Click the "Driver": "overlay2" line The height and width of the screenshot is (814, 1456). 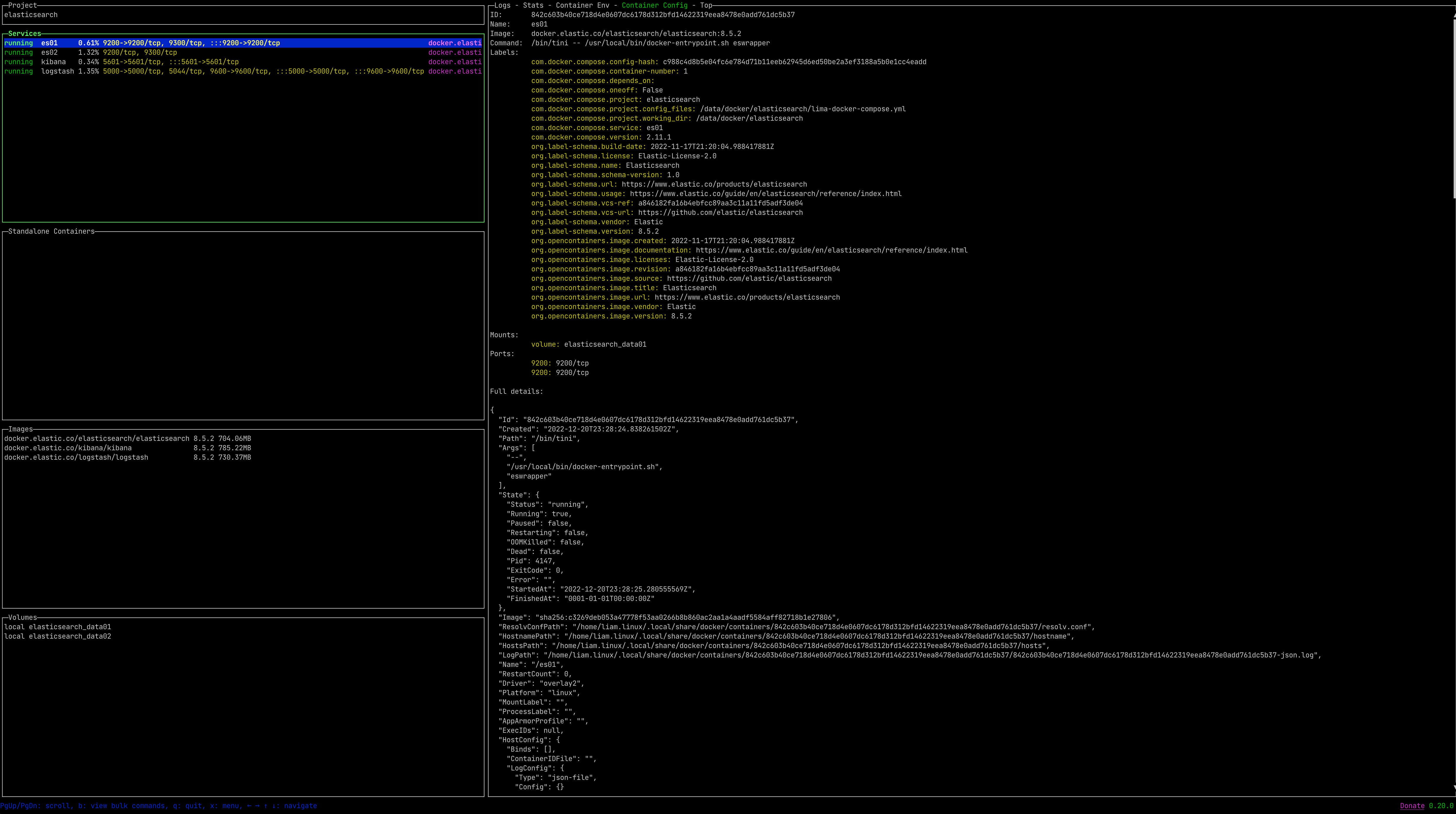tap(541, 683)
